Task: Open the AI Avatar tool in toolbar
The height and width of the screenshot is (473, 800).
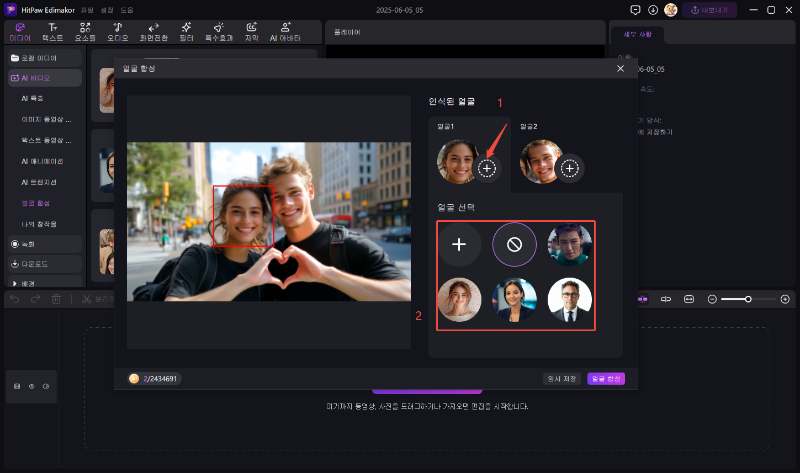Action: coord(286,31)
